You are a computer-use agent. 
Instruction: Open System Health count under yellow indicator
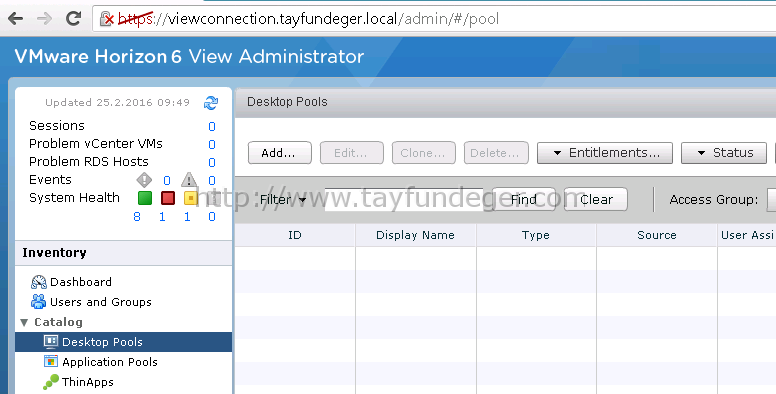(187, 217)
